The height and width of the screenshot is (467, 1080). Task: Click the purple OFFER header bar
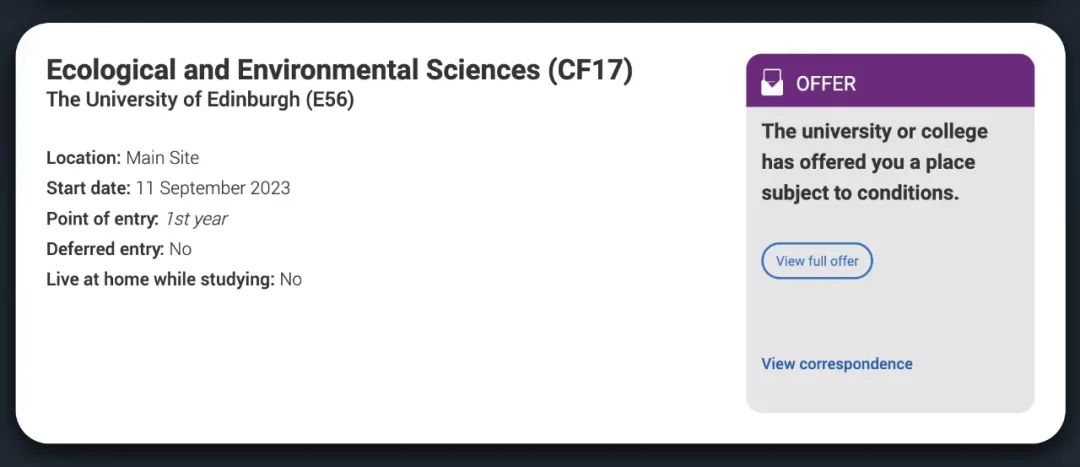890,81
